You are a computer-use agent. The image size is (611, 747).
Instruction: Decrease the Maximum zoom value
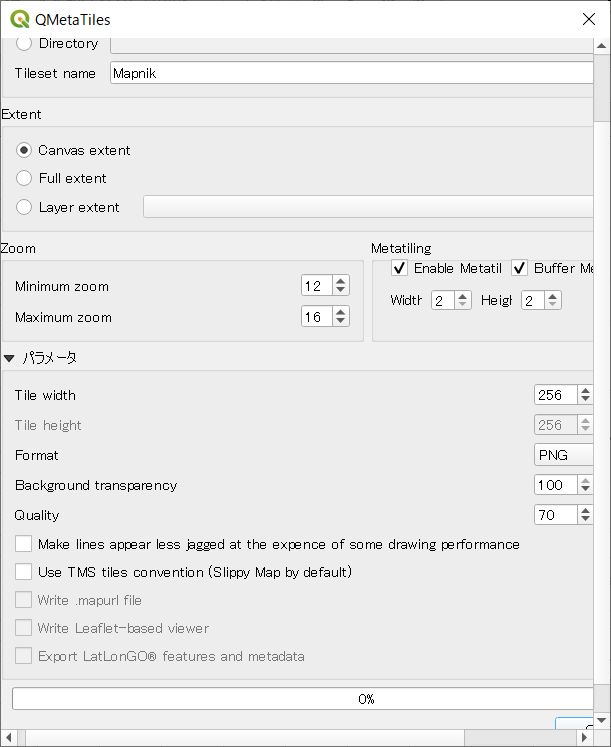341,322
